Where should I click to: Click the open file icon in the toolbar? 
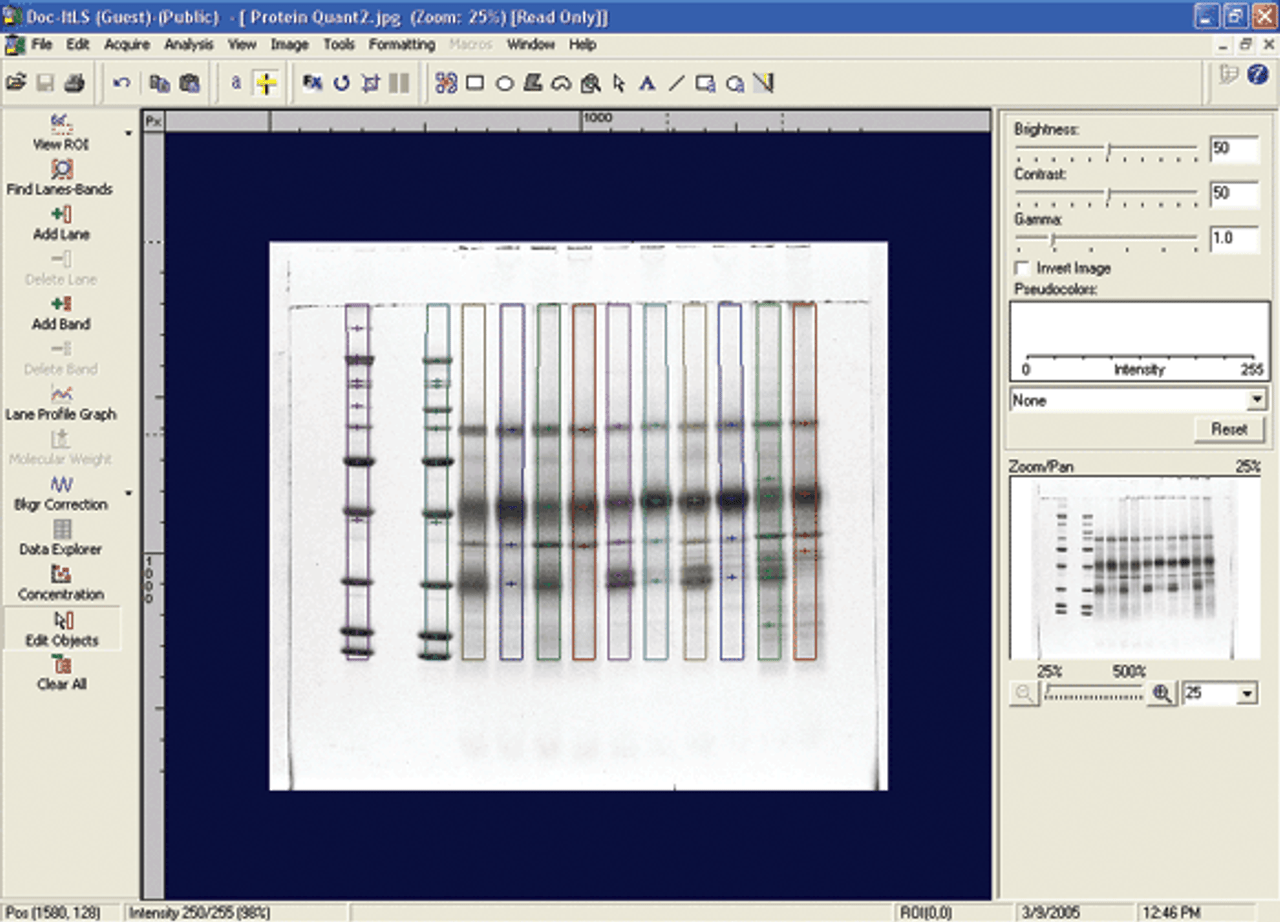[x=15, y=83]
